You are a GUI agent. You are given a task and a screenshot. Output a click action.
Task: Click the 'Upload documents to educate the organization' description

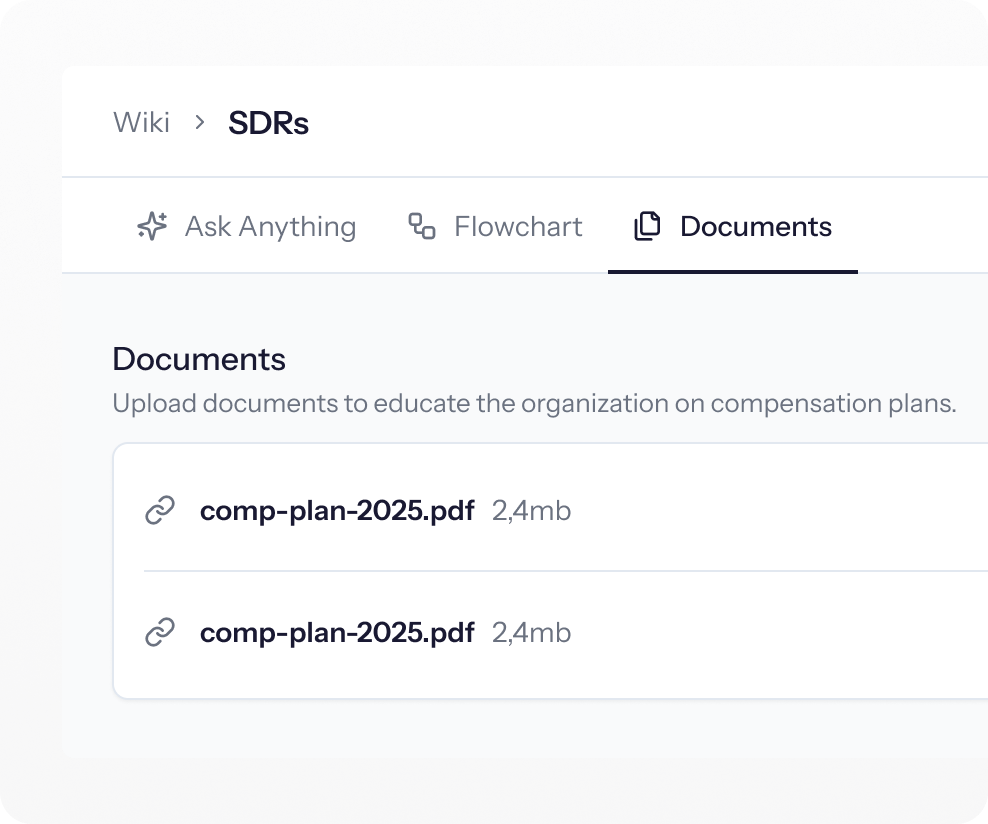pyautogui.click(x=534, y=403)
